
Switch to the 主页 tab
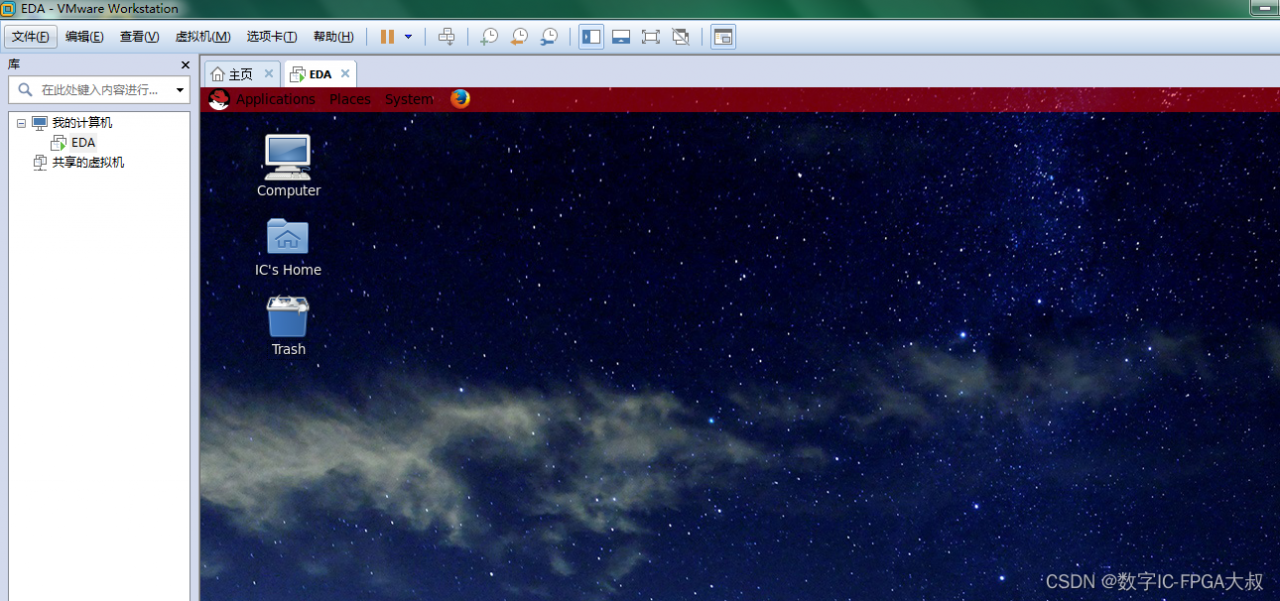pyautogui.click(x=240, y=74)
